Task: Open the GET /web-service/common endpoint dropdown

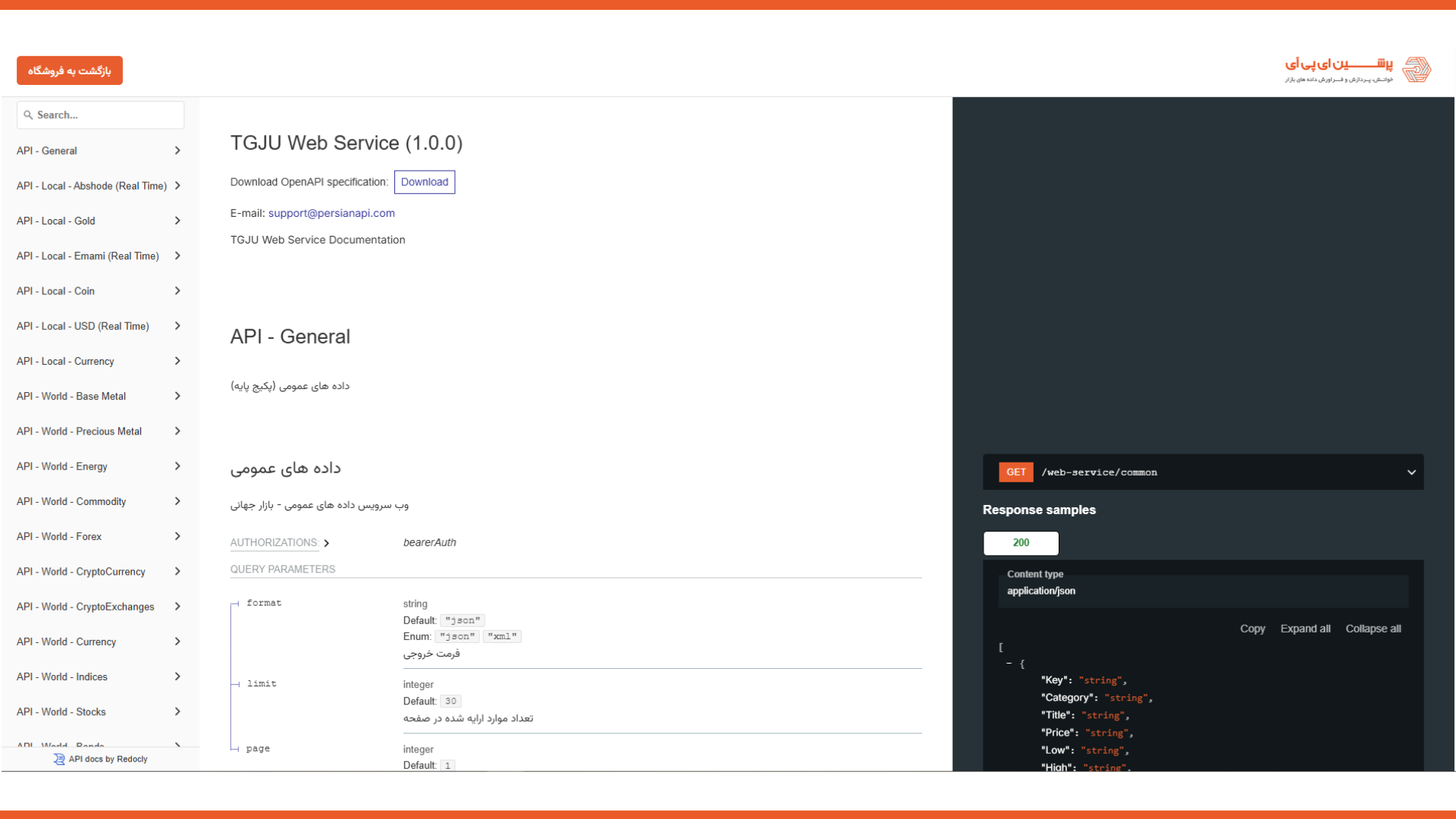Action: pyautogui.click(x=1411, y=472)
